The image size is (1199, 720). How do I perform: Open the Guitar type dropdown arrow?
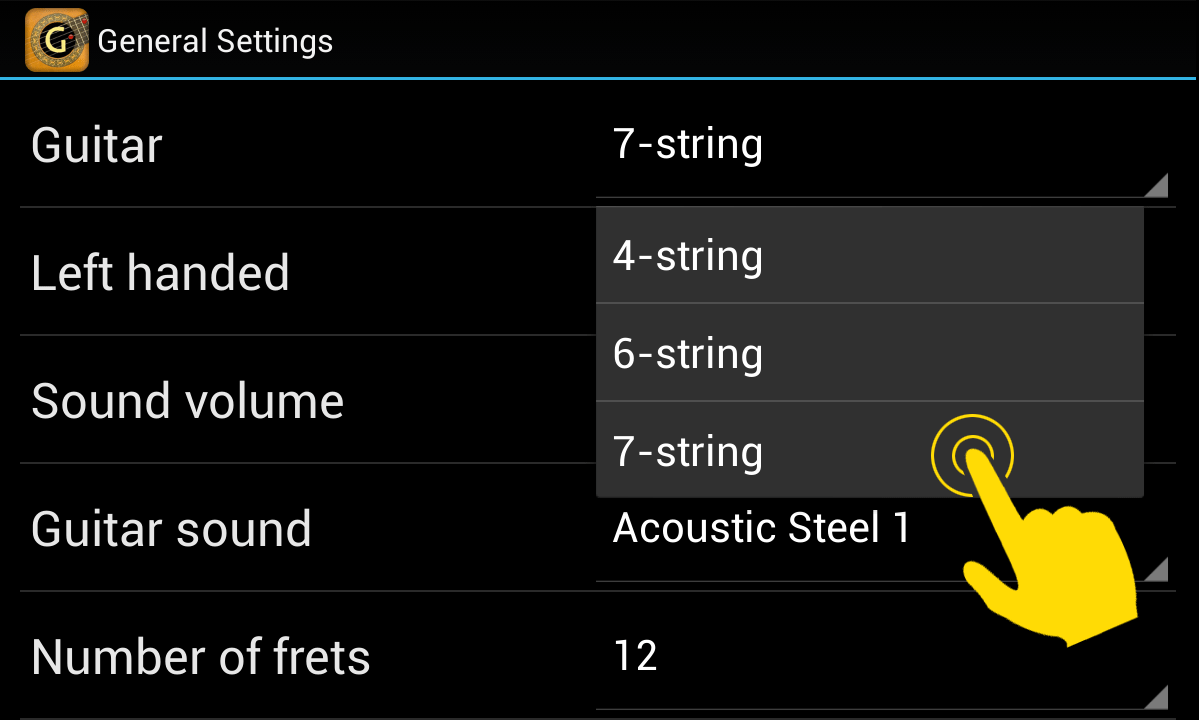(x=1155, y=185)
